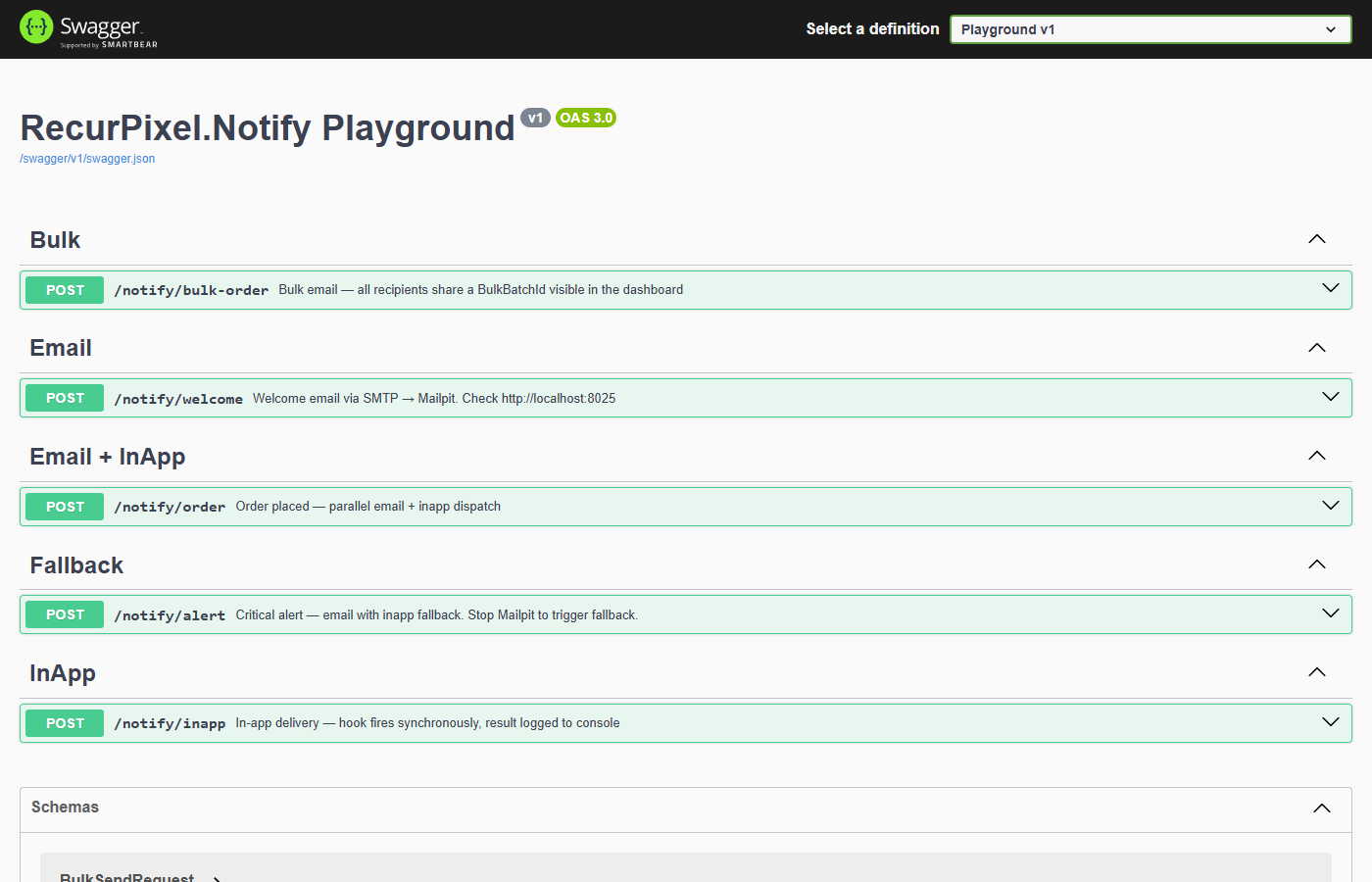The width and height of the screenshot is (1372, 882).
Task: Expand the /notify/alert operation arrow
Action: click(x=1331, y=613)
